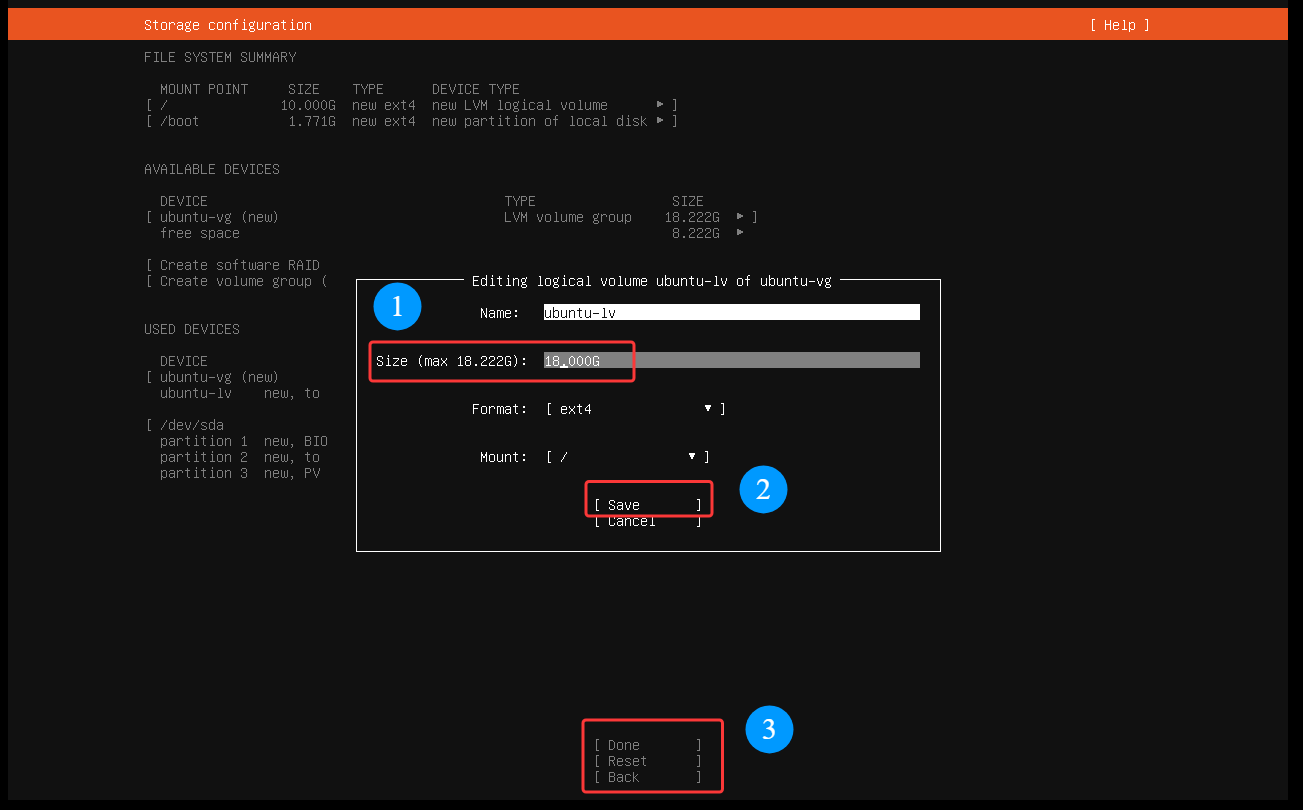Click the Size input field 18.000G
The width and height of the screenshot is (1303, 810).
(730, 361)
